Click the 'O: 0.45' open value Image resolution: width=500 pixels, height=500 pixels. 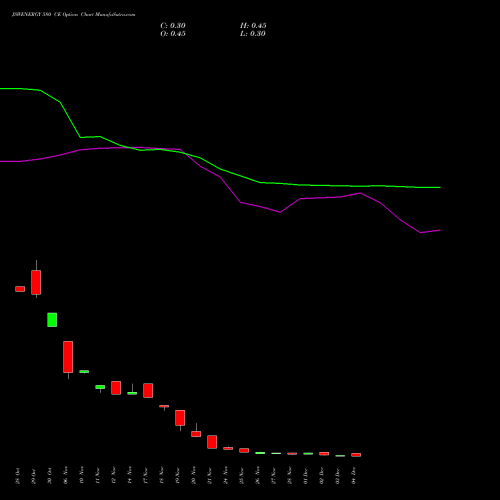(173, 34)
